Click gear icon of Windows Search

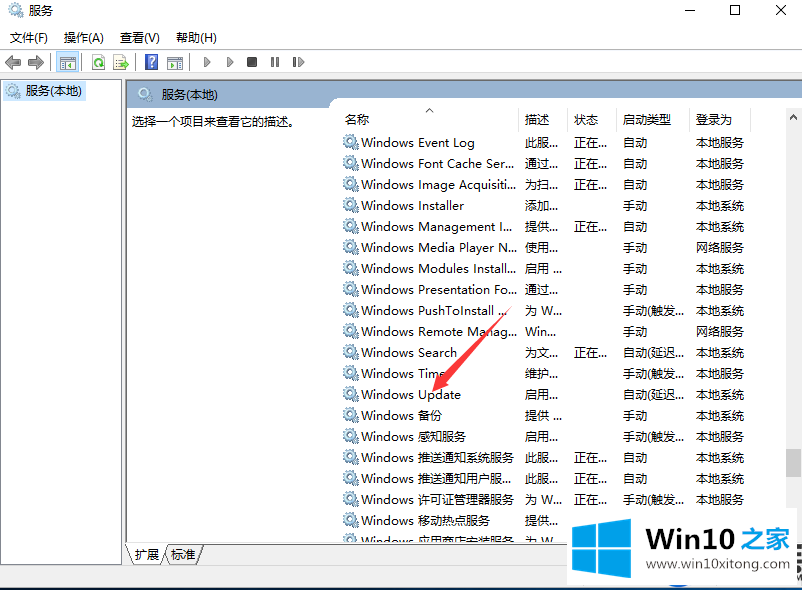350,351
